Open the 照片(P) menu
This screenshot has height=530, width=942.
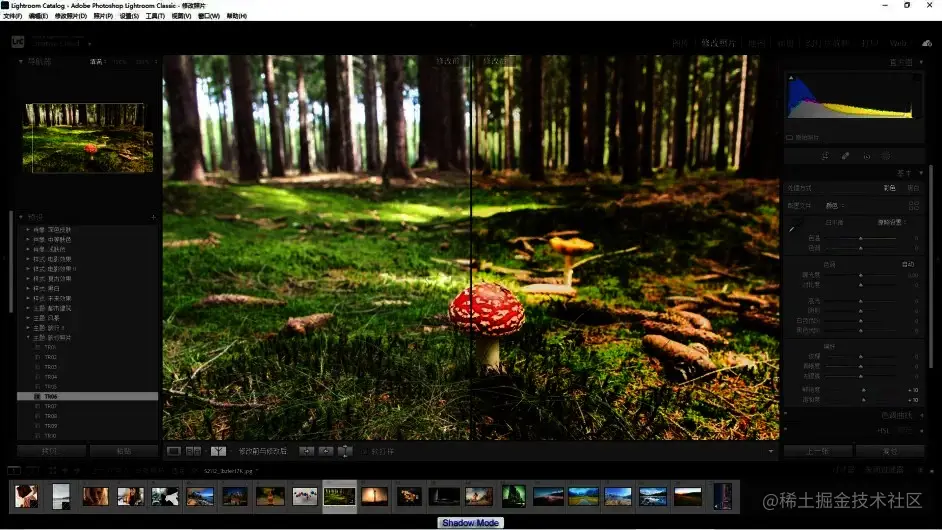[103, 16]
